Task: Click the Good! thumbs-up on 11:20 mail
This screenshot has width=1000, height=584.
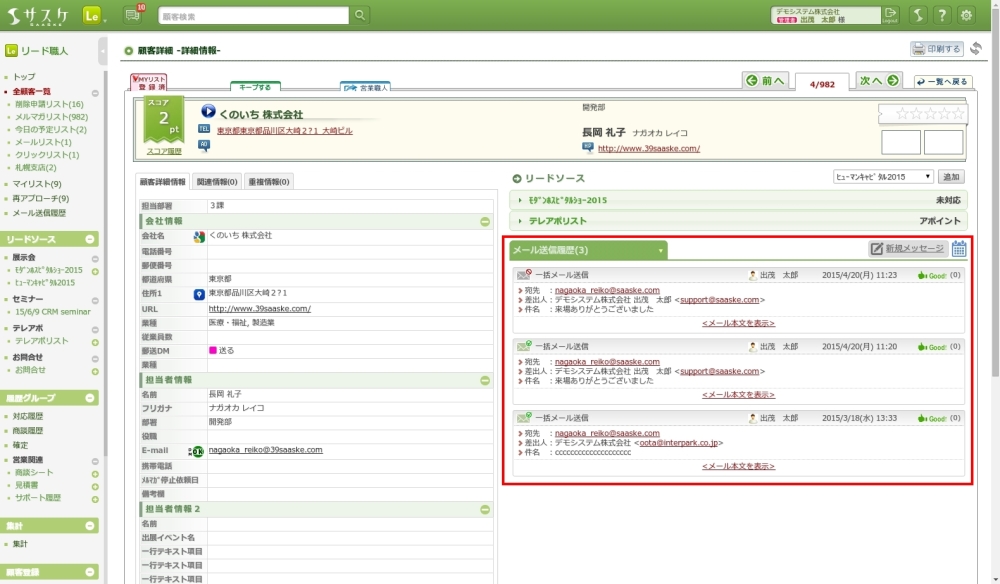Action: click(932, 347)
